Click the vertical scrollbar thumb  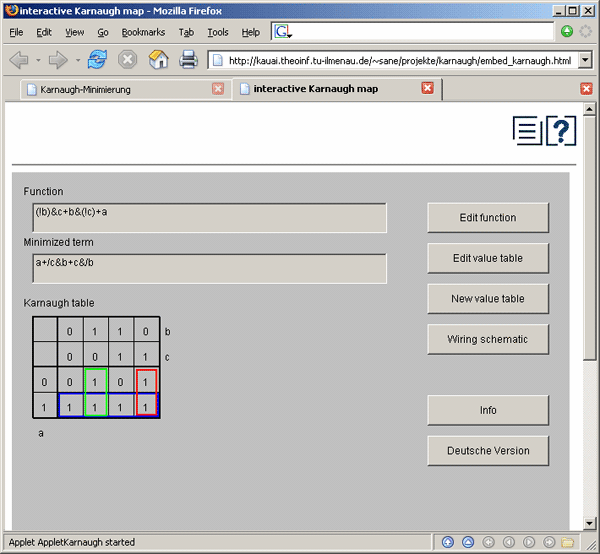[589, 238]
